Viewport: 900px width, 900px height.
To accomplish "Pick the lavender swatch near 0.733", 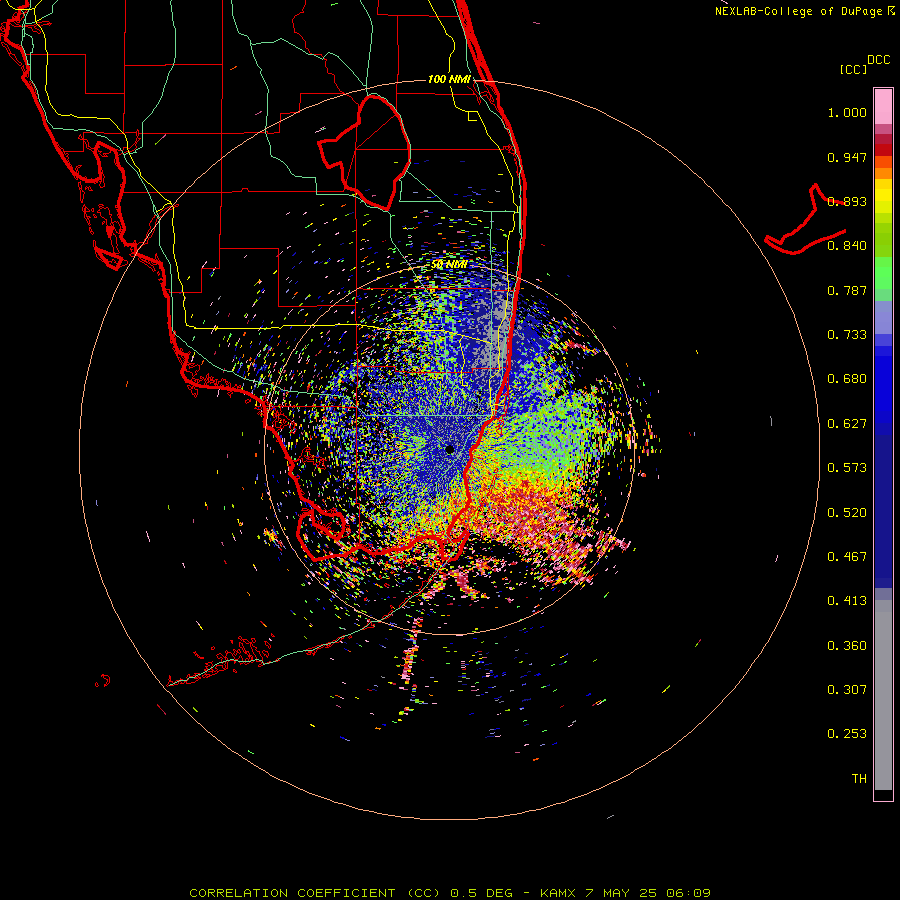I will click(x=883, y=317).
